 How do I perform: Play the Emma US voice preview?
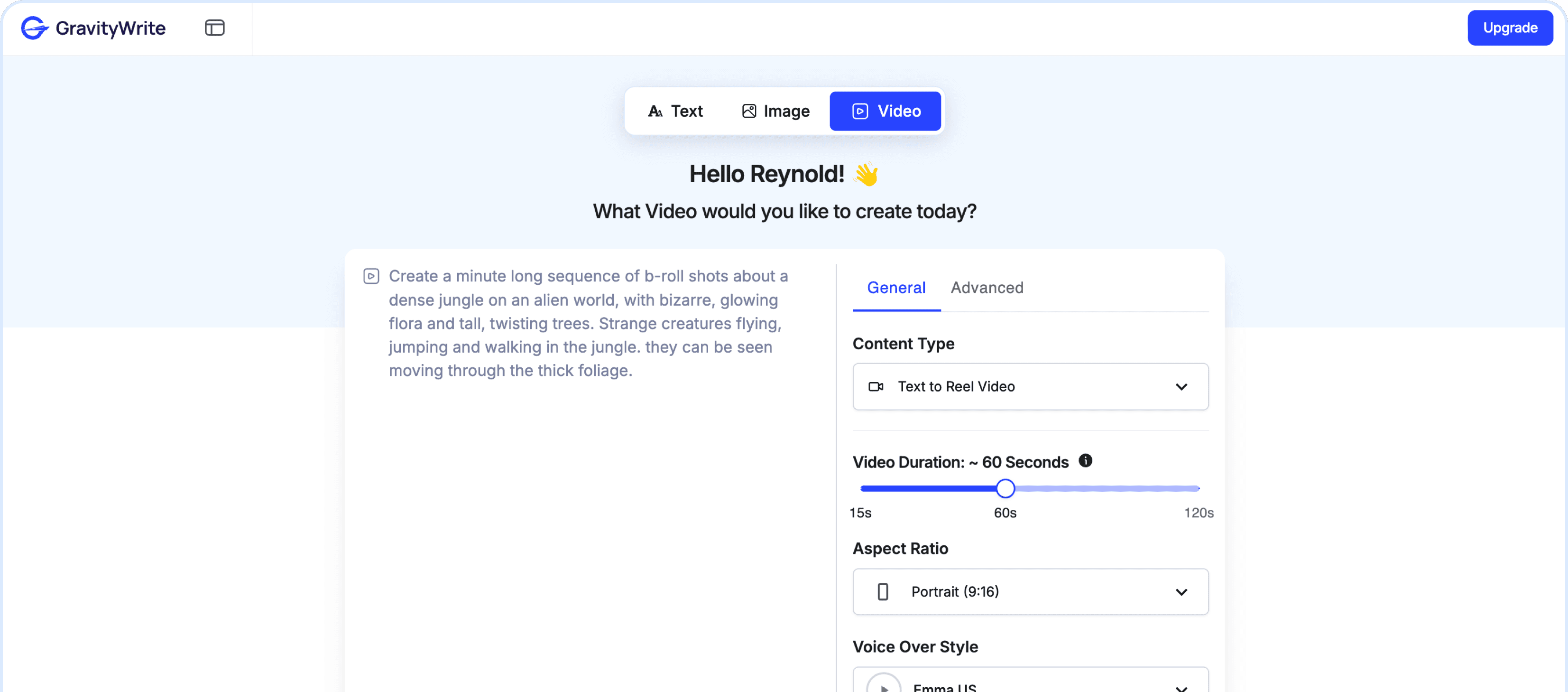tap(883, 686)
